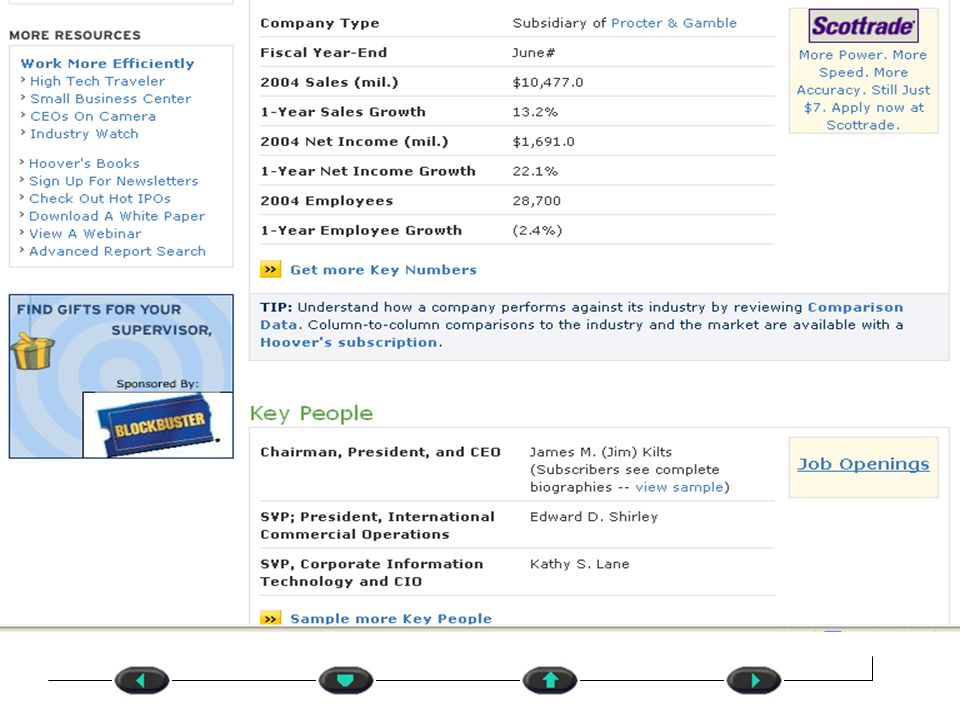Go to Small Business Center

click(x=111, y=99)
